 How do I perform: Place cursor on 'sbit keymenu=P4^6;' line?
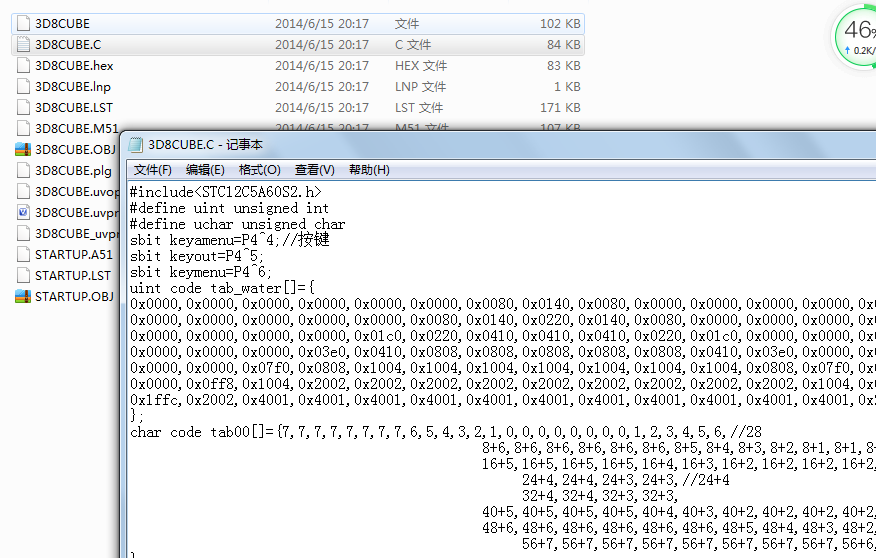click(x=201, y=273)
